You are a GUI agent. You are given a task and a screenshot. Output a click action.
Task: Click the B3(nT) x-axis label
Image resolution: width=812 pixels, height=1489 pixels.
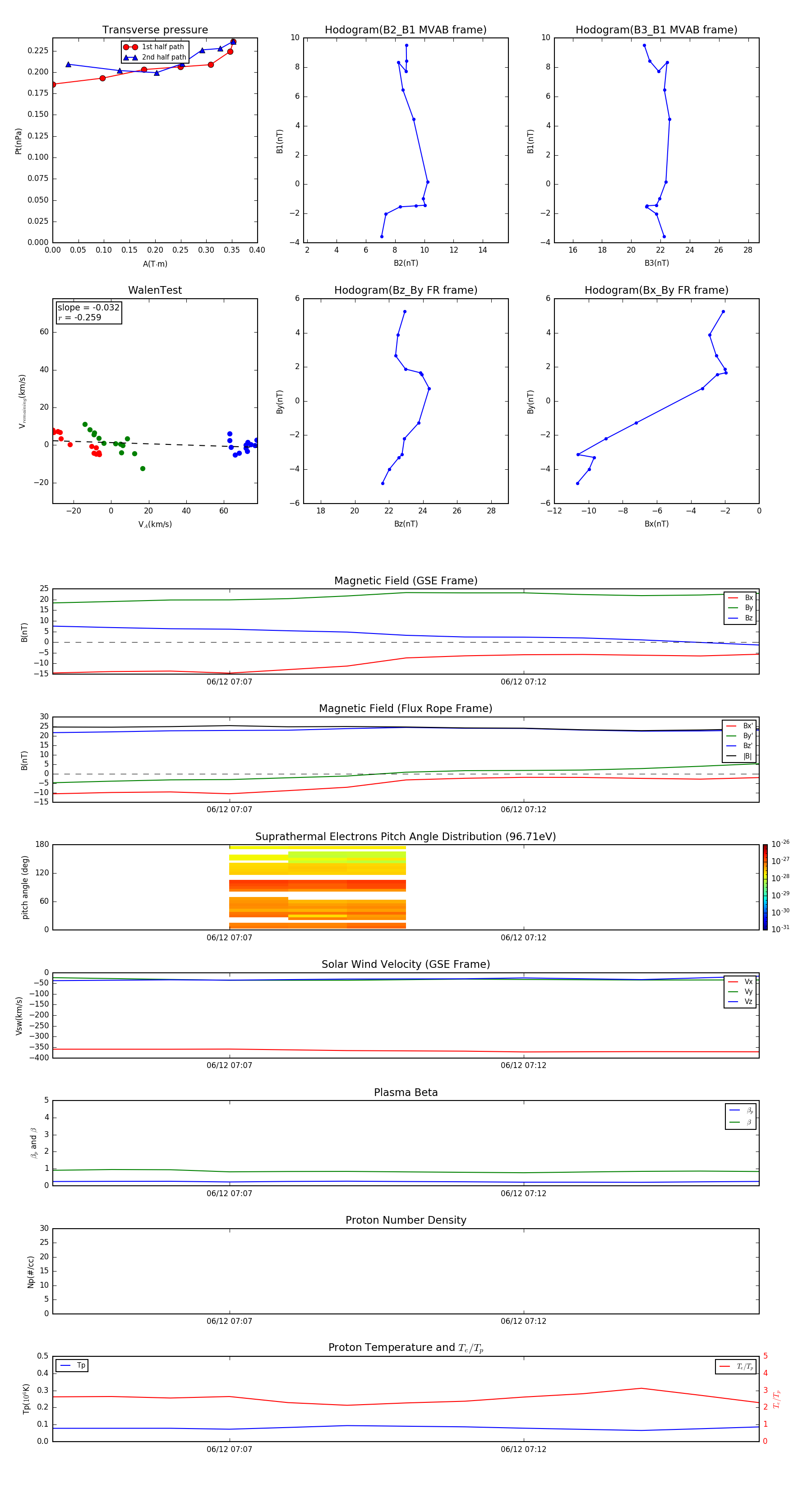[x=656, y=263]
